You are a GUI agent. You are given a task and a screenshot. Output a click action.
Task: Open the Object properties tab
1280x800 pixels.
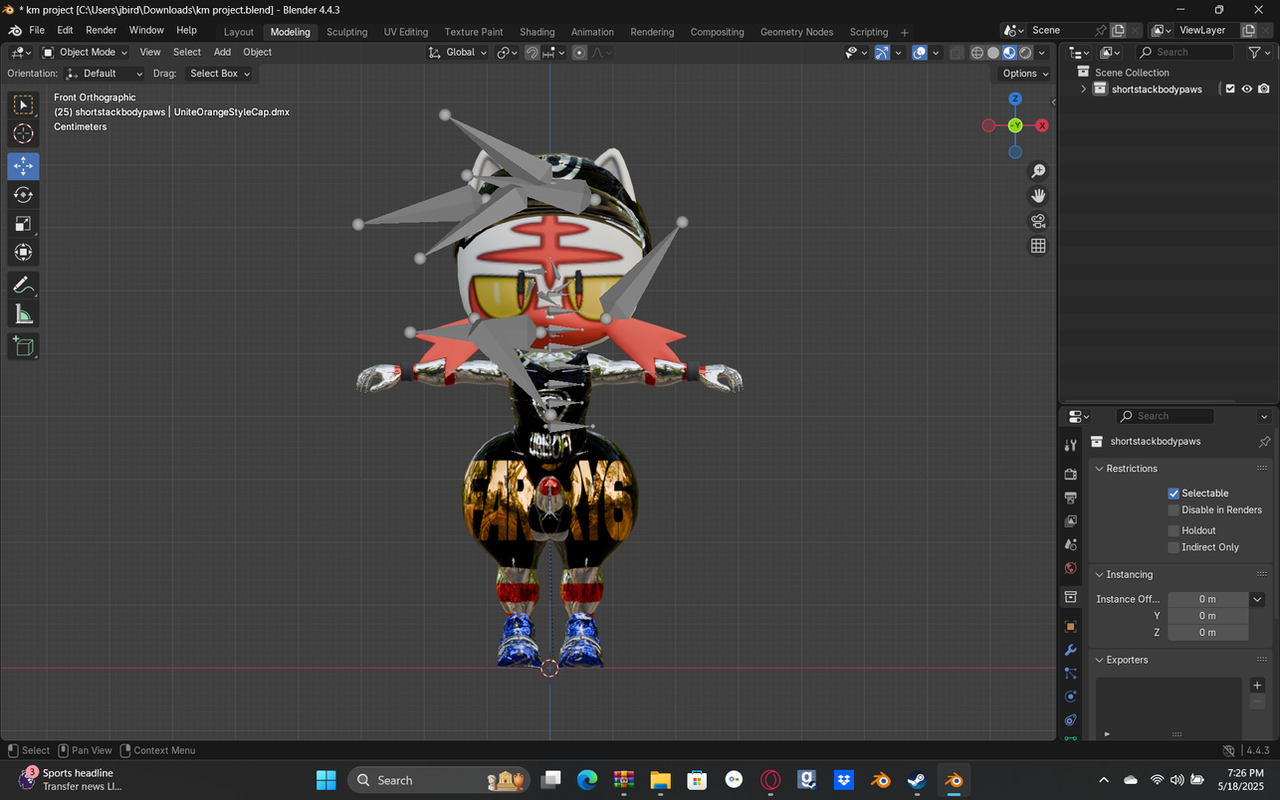1070,626
